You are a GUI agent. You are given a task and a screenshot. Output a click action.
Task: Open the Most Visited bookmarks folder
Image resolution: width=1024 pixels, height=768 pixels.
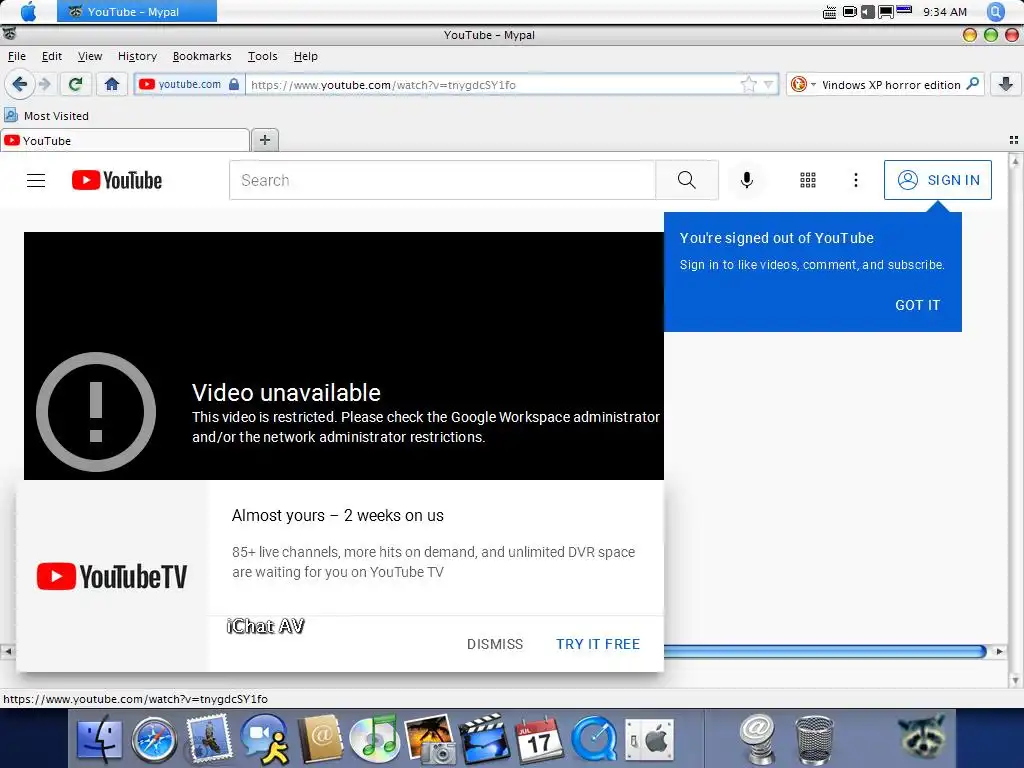click(x=46, y=116)
